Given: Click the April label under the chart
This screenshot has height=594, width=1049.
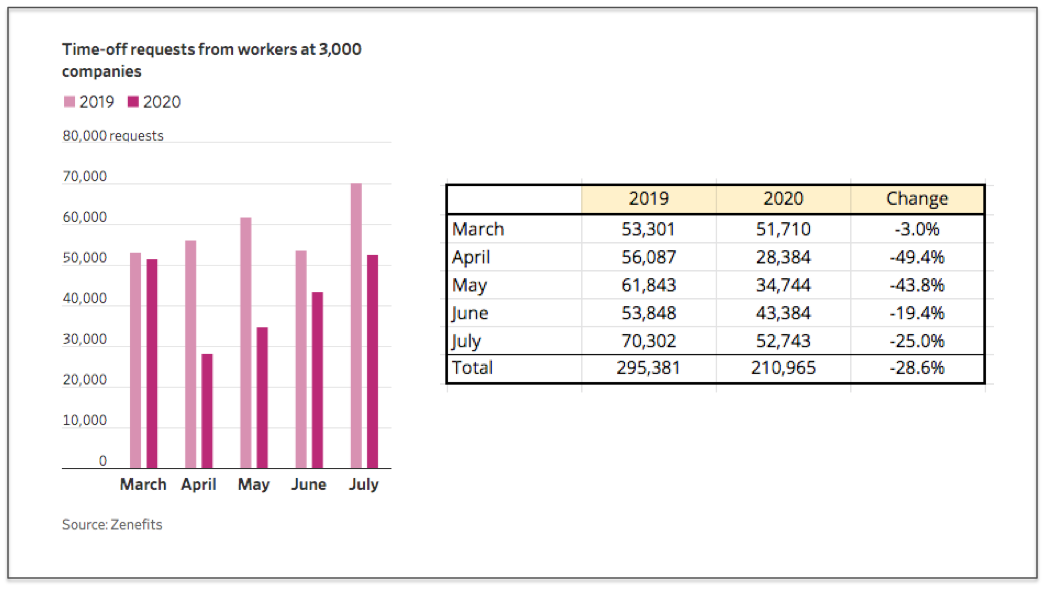Looking at the screenshot, I should 199,484.
